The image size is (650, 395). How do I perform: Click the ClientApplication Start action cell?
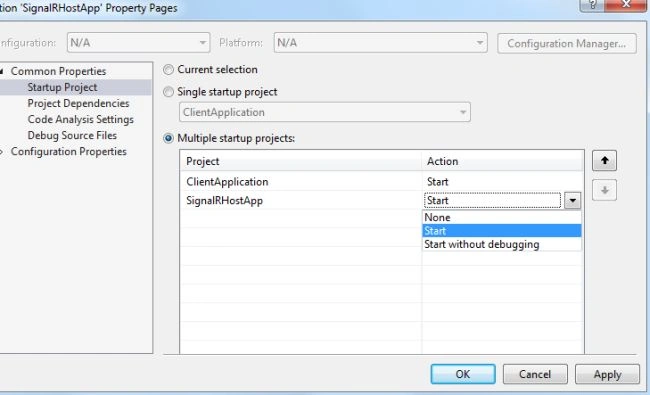click(x=502, y=182)
